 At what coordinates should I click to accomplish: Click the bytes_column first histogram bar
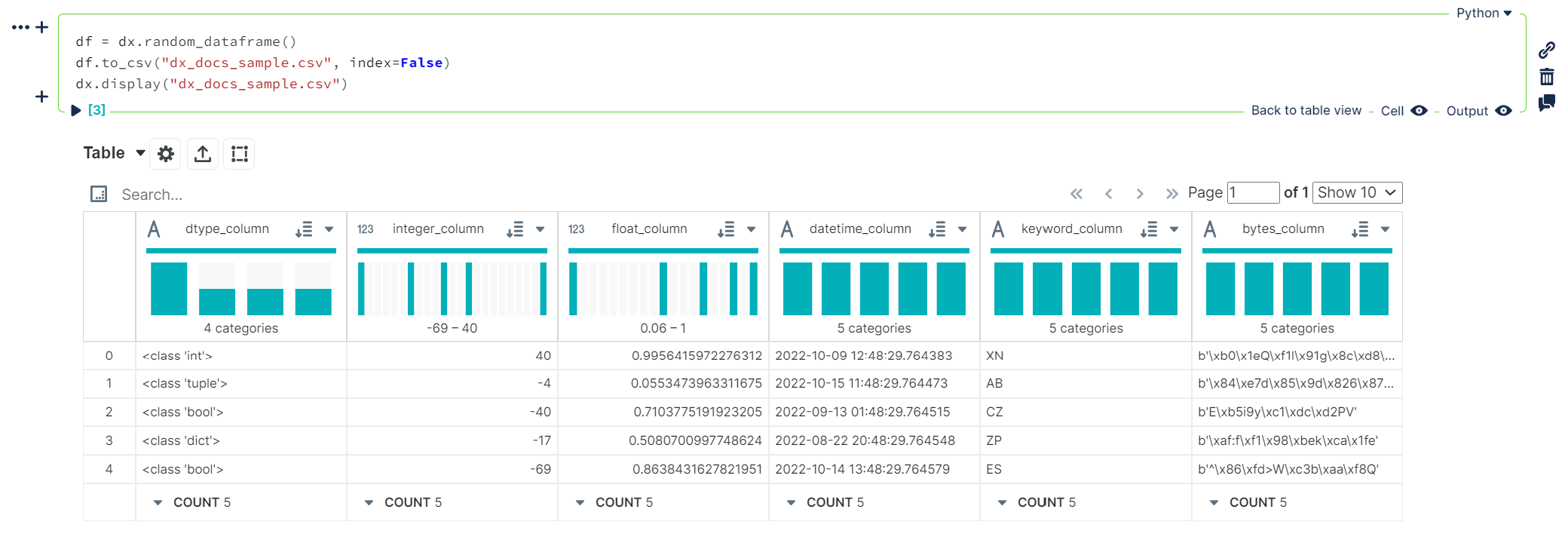tap(1220, 289)
